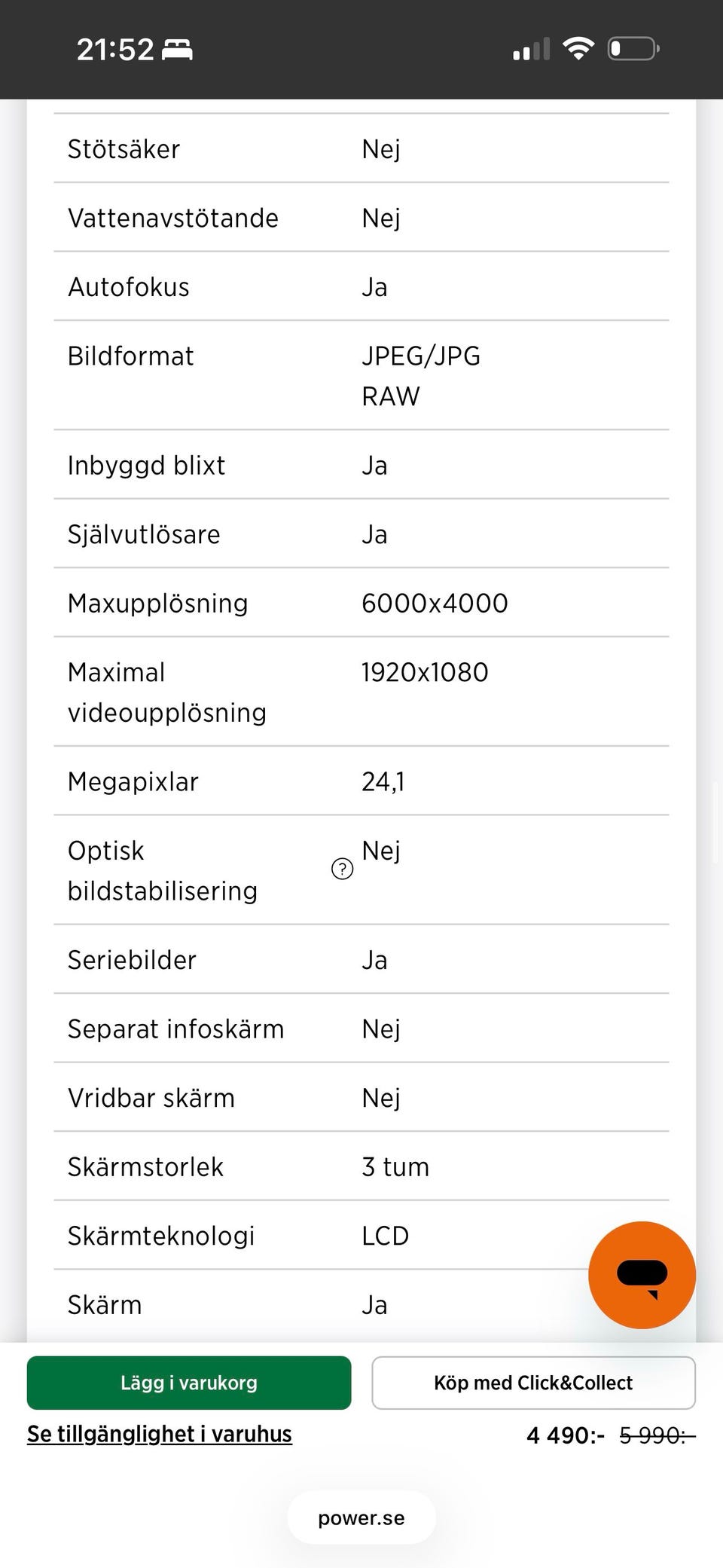Tap the Megapixlar row label
Screen dimensions: 723x1568
coord(133,781)
